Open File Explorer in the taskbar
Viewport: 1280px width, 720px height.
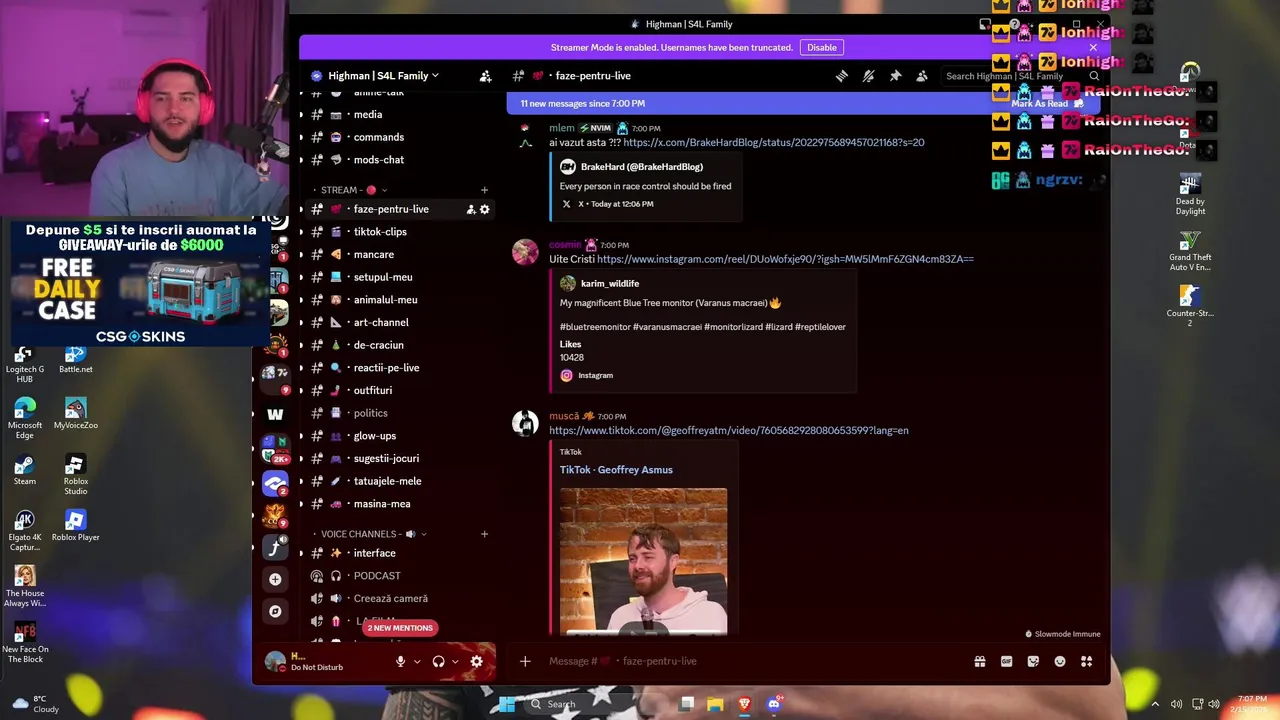715,704
